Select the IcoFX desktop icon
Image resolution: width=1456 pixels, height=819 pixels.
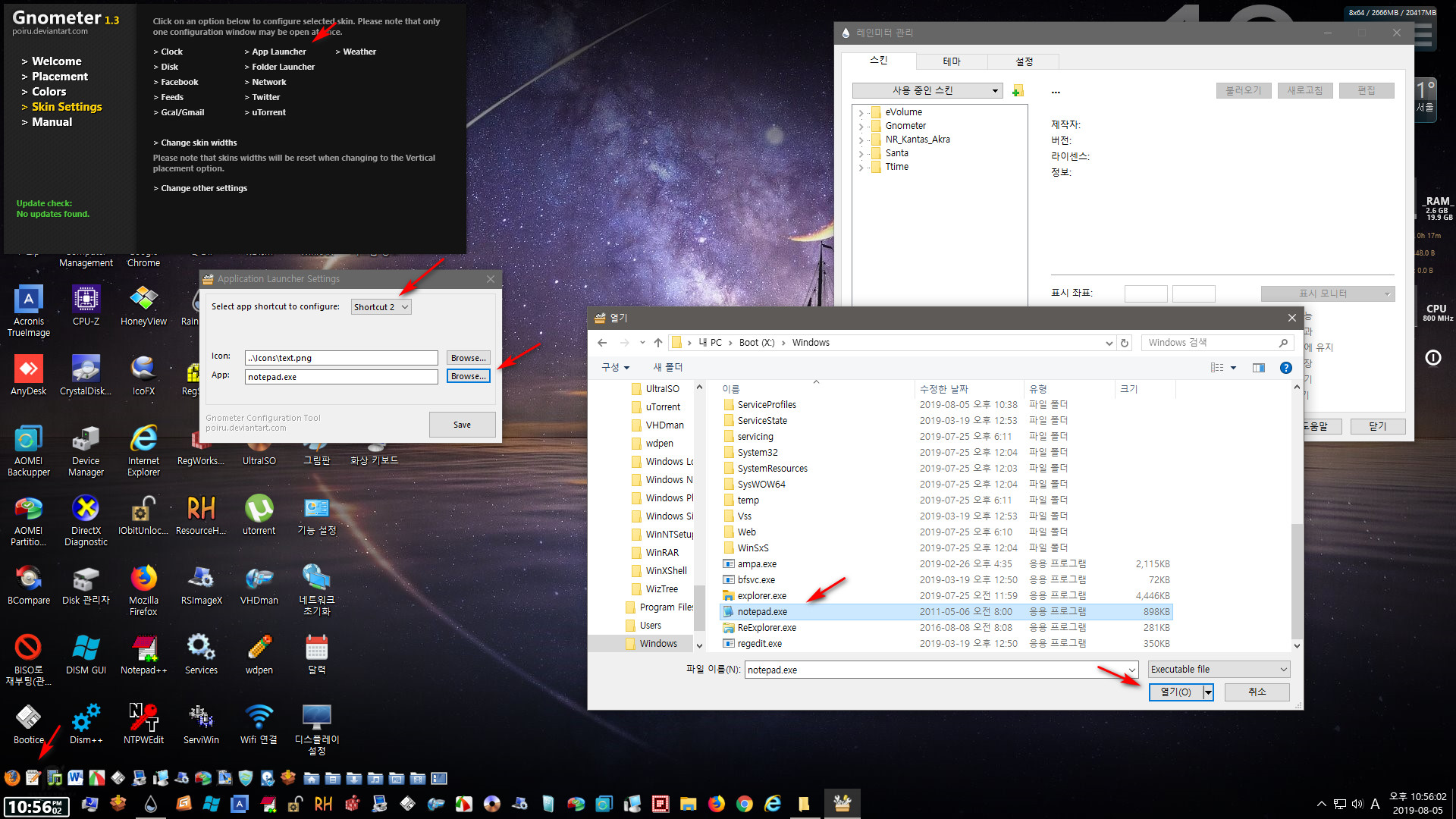pyautogui.click(x=143, y=375)
